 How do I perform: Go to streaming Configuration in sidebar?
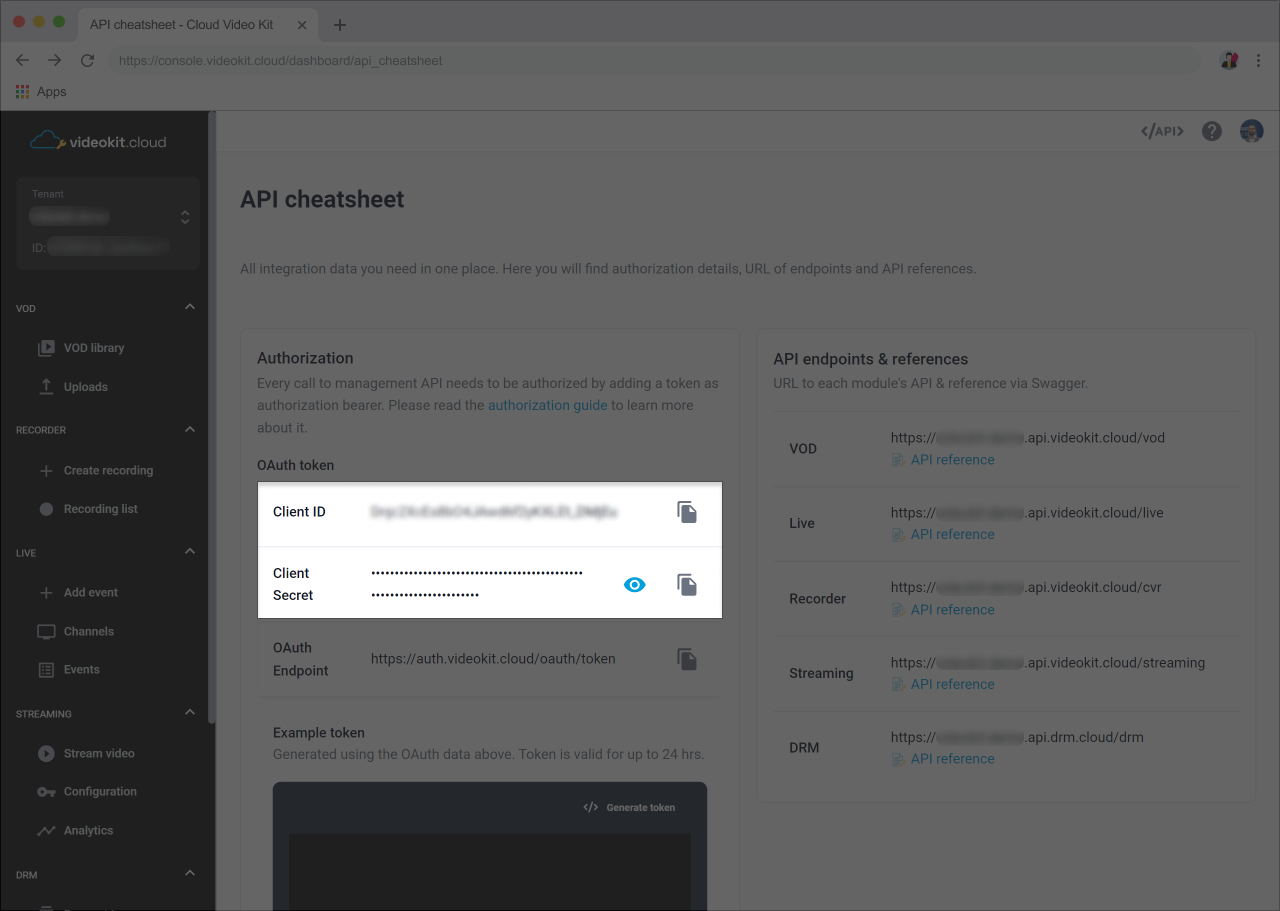pyautogui.click(x=87, y=792)
